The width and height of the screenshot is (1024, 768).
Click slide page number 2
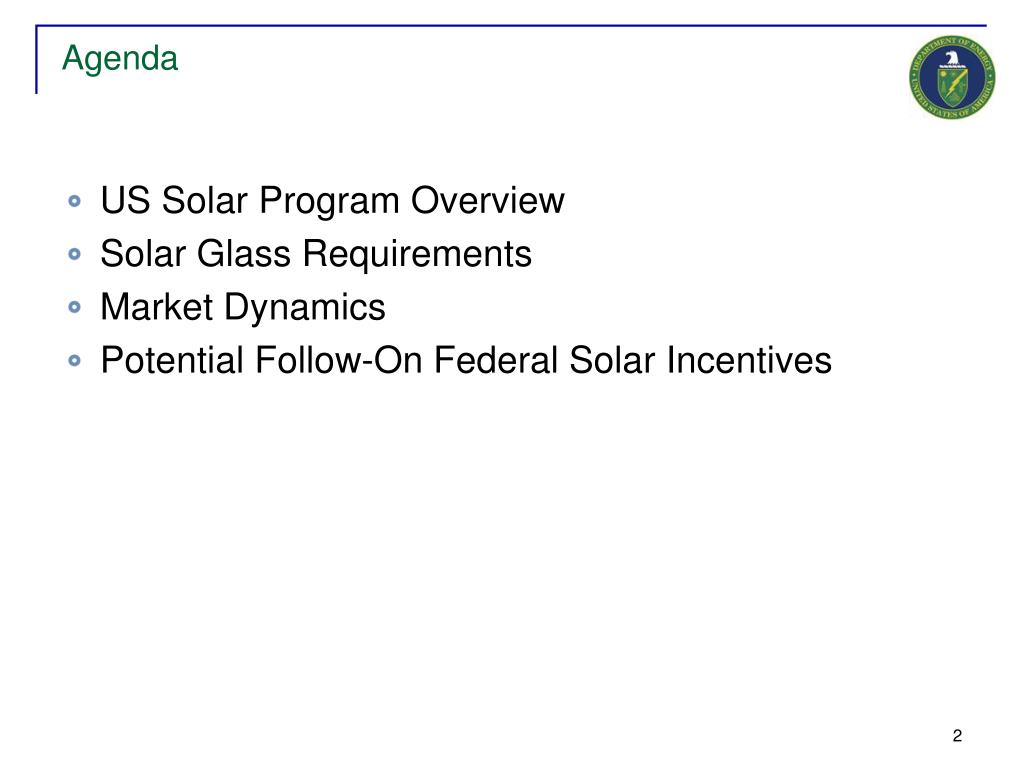[957, 736]
